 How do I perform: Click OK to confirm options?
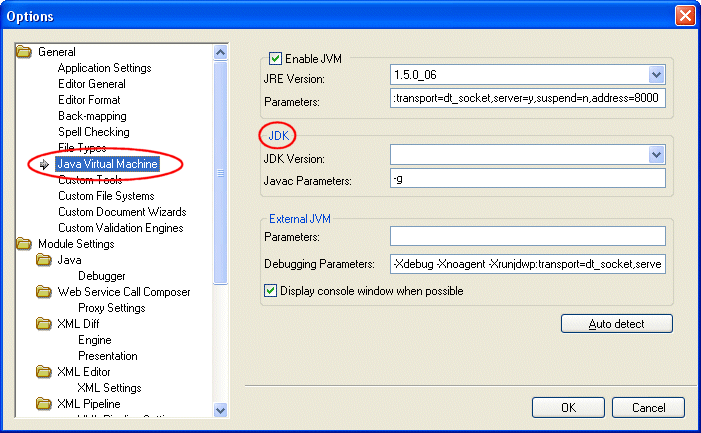pyautogui.click(x=568, y=408)
